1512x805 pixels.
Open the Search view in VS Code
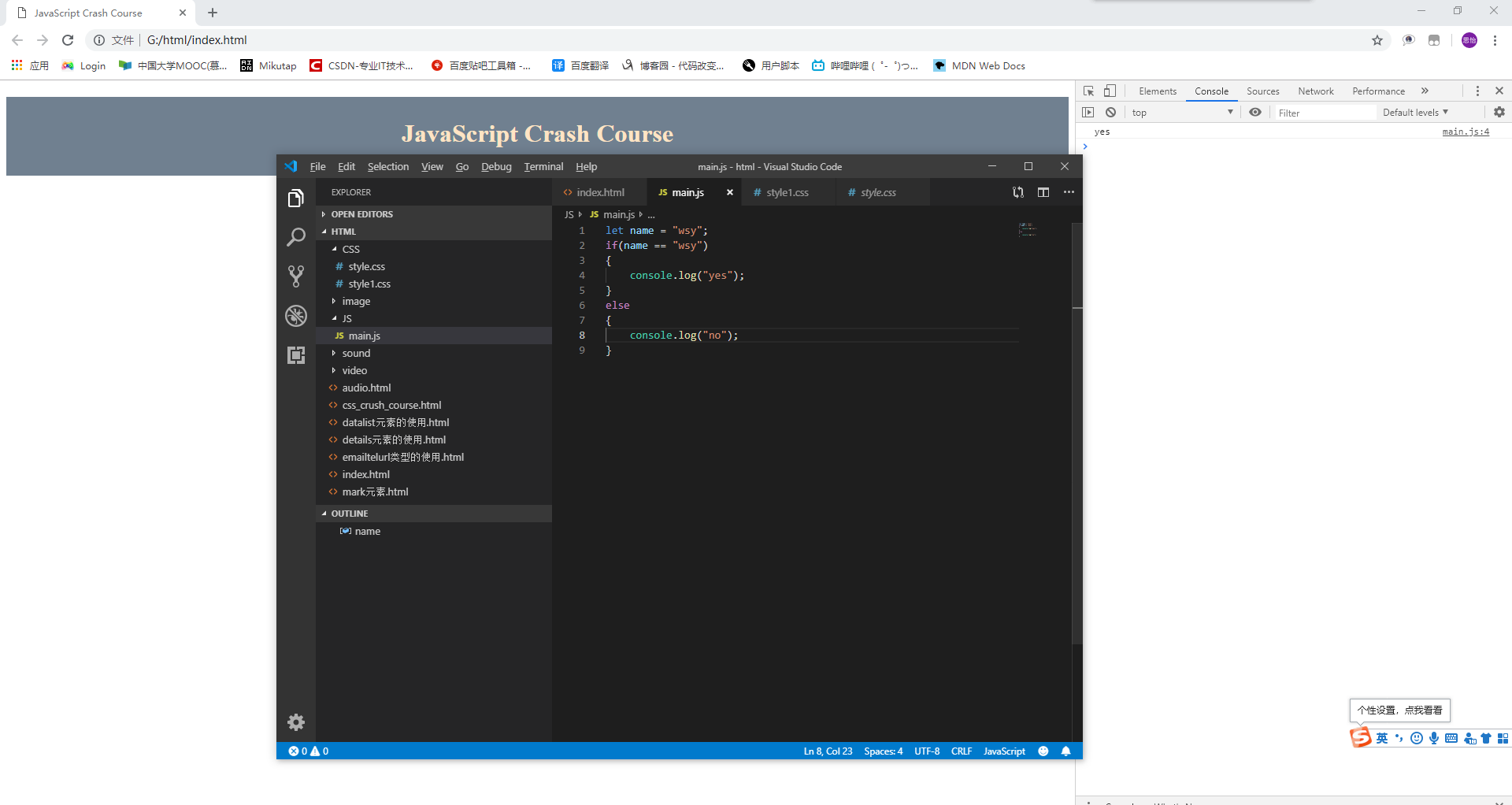[x=296, y=237]
